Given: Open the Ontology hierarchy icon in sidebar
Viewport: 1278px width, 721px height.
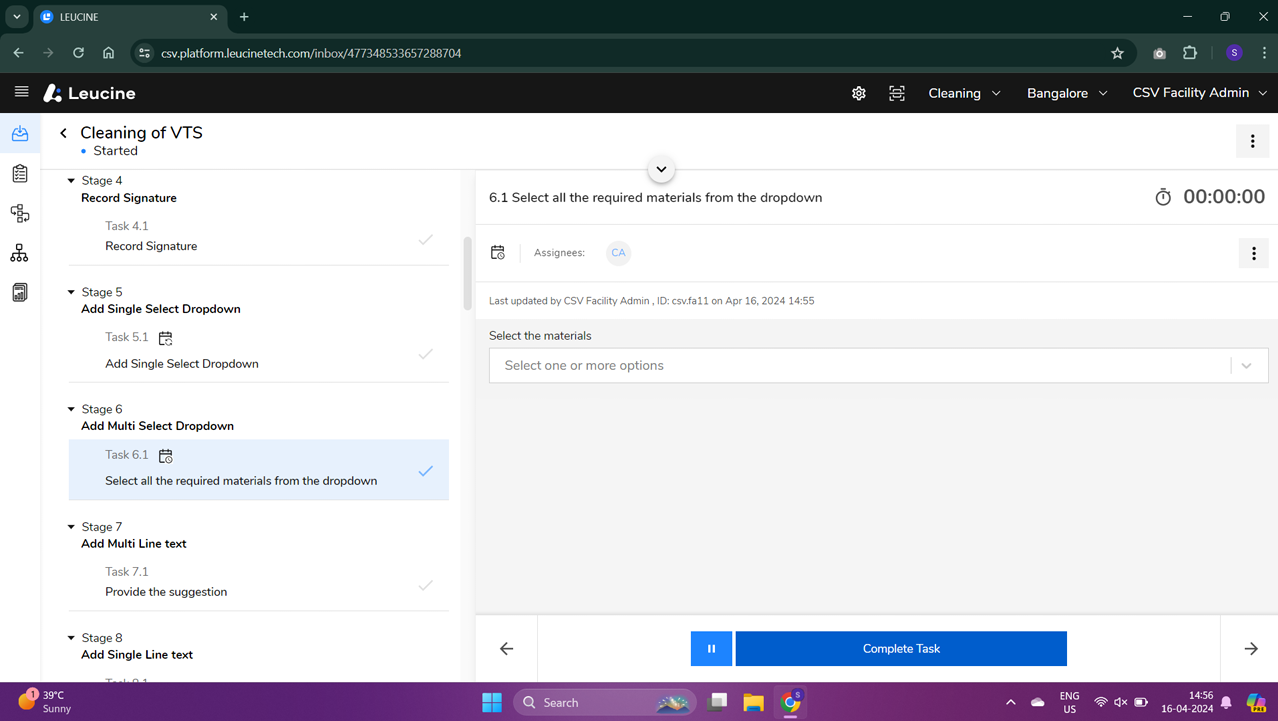Looking at the screenshot, I should pyautogui.click(x=19, y=253).
